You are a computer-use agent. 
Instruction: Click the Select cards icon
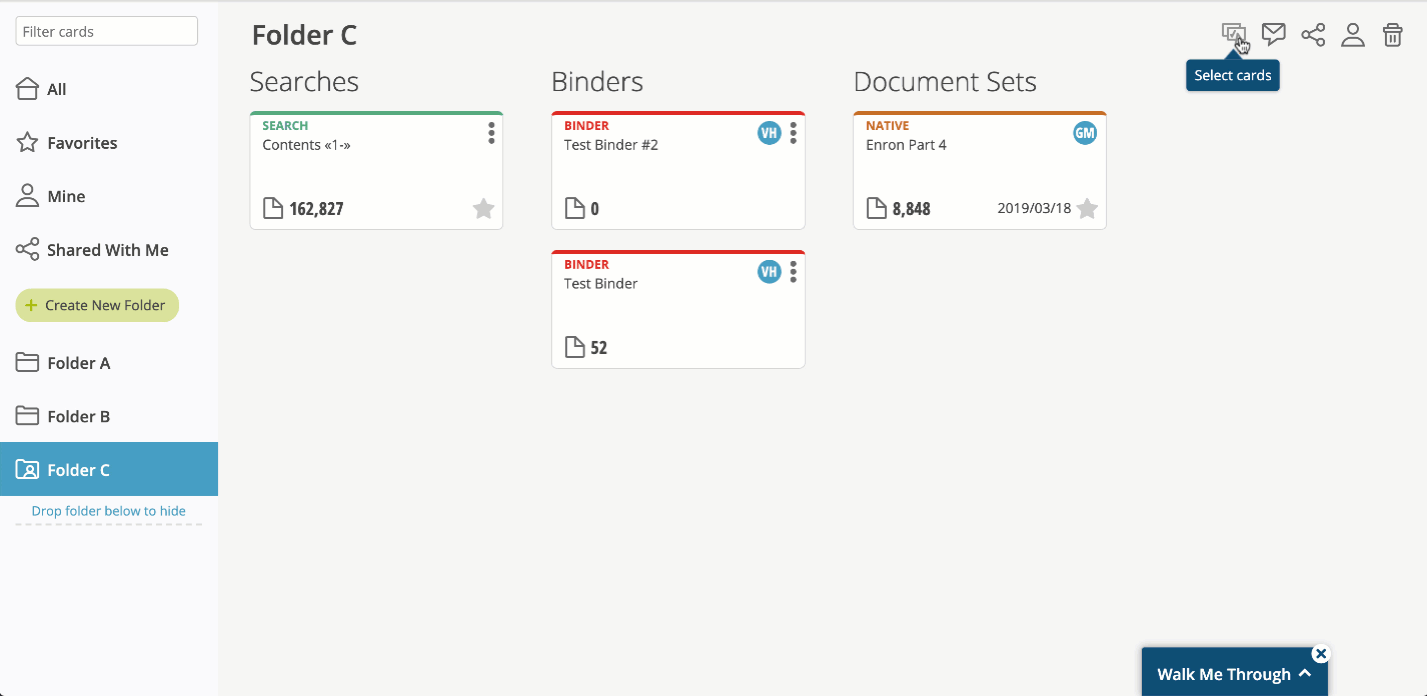point(1233,34)
